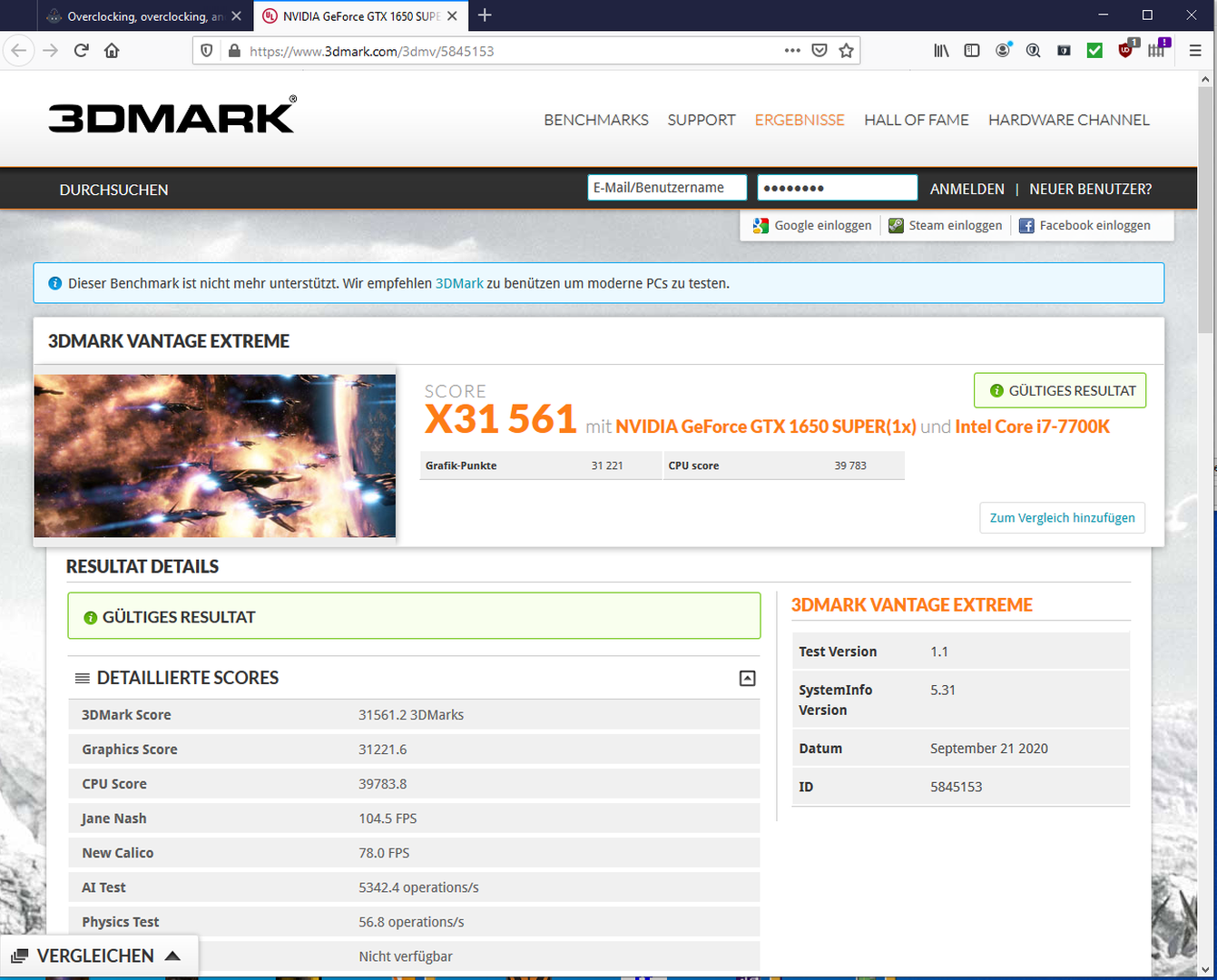Open HARDWARE CHANNEL page

(x=1069, y=120)
